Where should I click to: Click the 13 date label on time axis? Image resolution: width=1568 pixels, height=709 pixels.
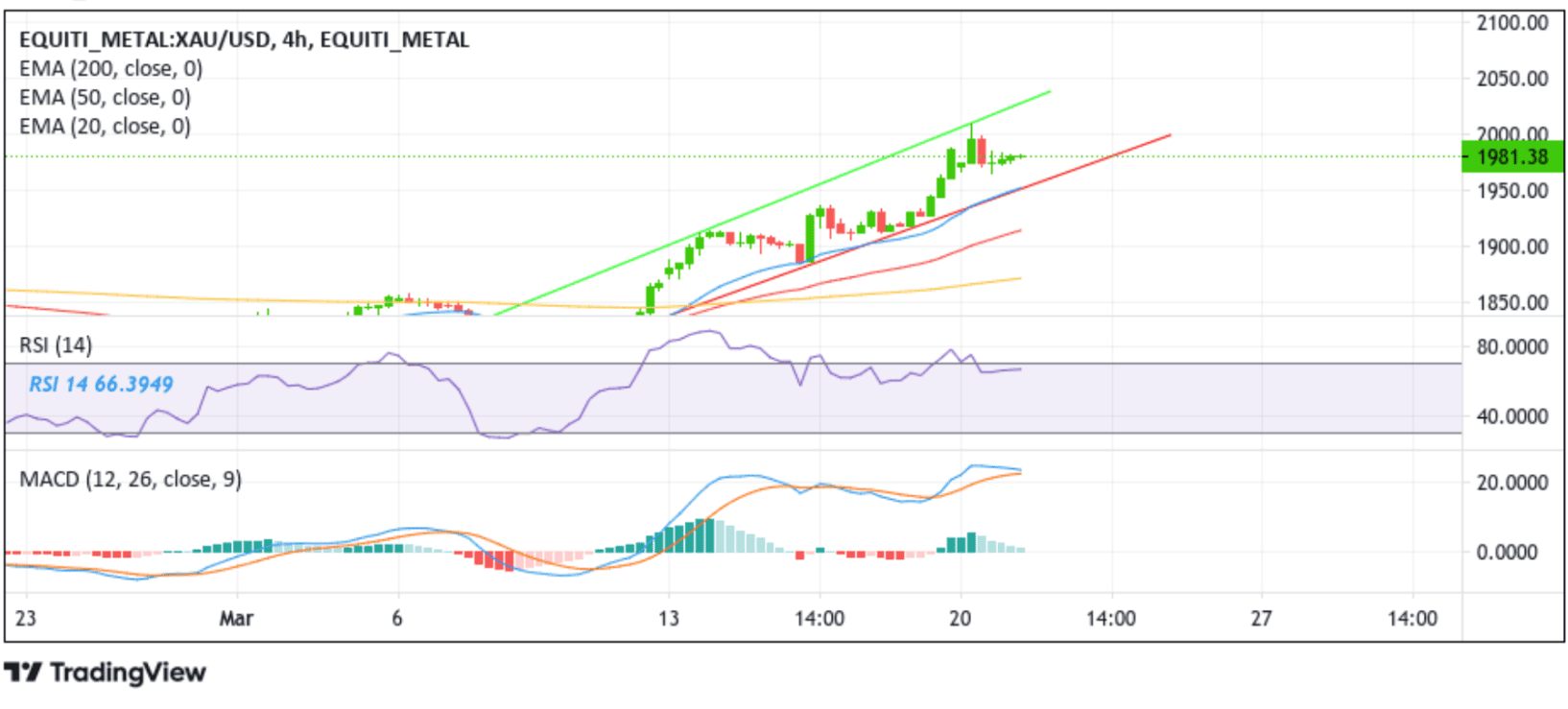(669, 618)
